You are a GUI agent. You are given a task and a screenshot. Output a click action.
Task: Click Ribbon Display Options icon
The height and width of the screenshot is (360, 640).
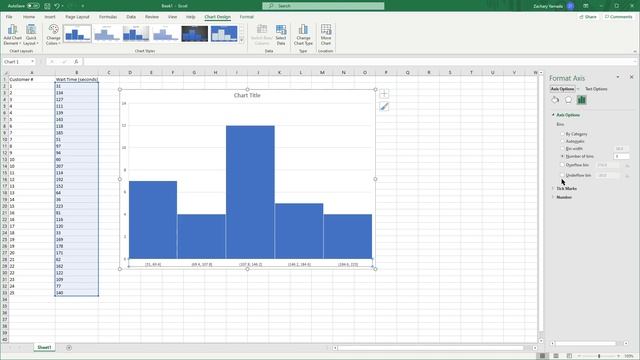pyautogui.click(x=586, y=6)
